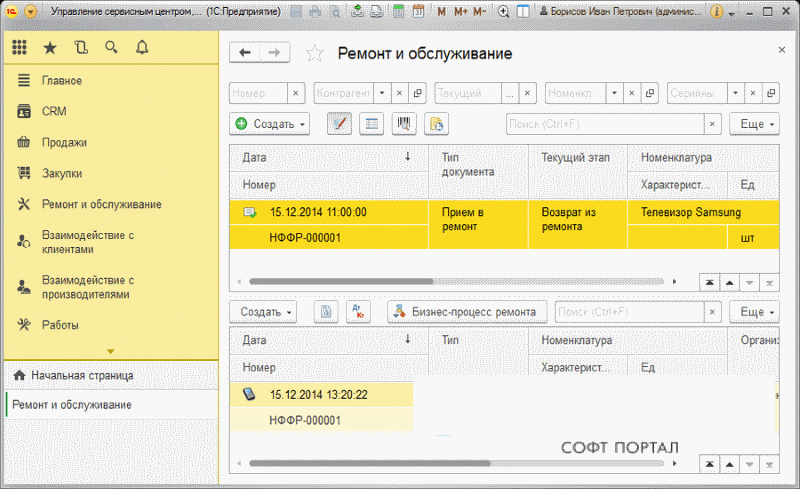Screen dimensions: 800x489
Task: Open the lower Создать dropdown button
Action: click(x=263, y=312)
